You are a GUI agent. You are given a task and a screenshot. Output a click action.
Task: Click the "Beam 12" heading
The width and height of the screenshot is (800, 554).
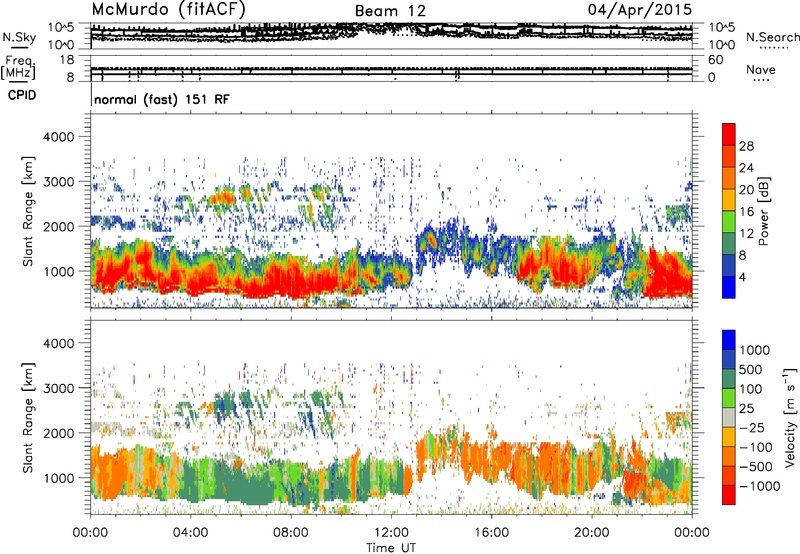(390, 11)
